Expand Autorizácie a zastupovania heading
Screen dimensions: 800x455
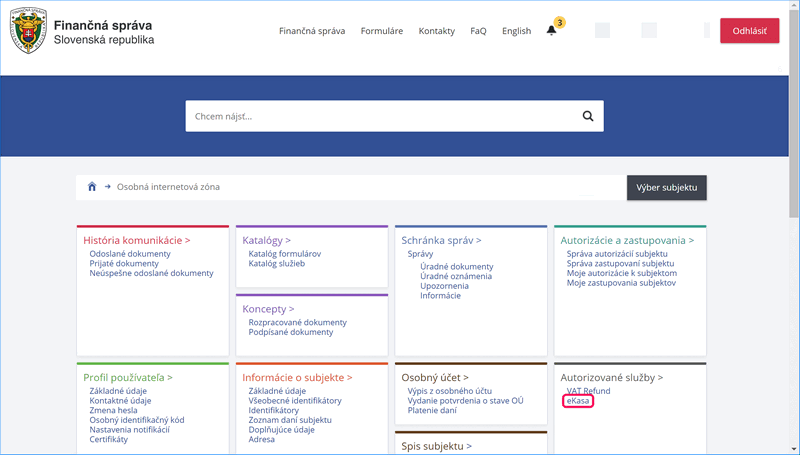click(626, 241)
